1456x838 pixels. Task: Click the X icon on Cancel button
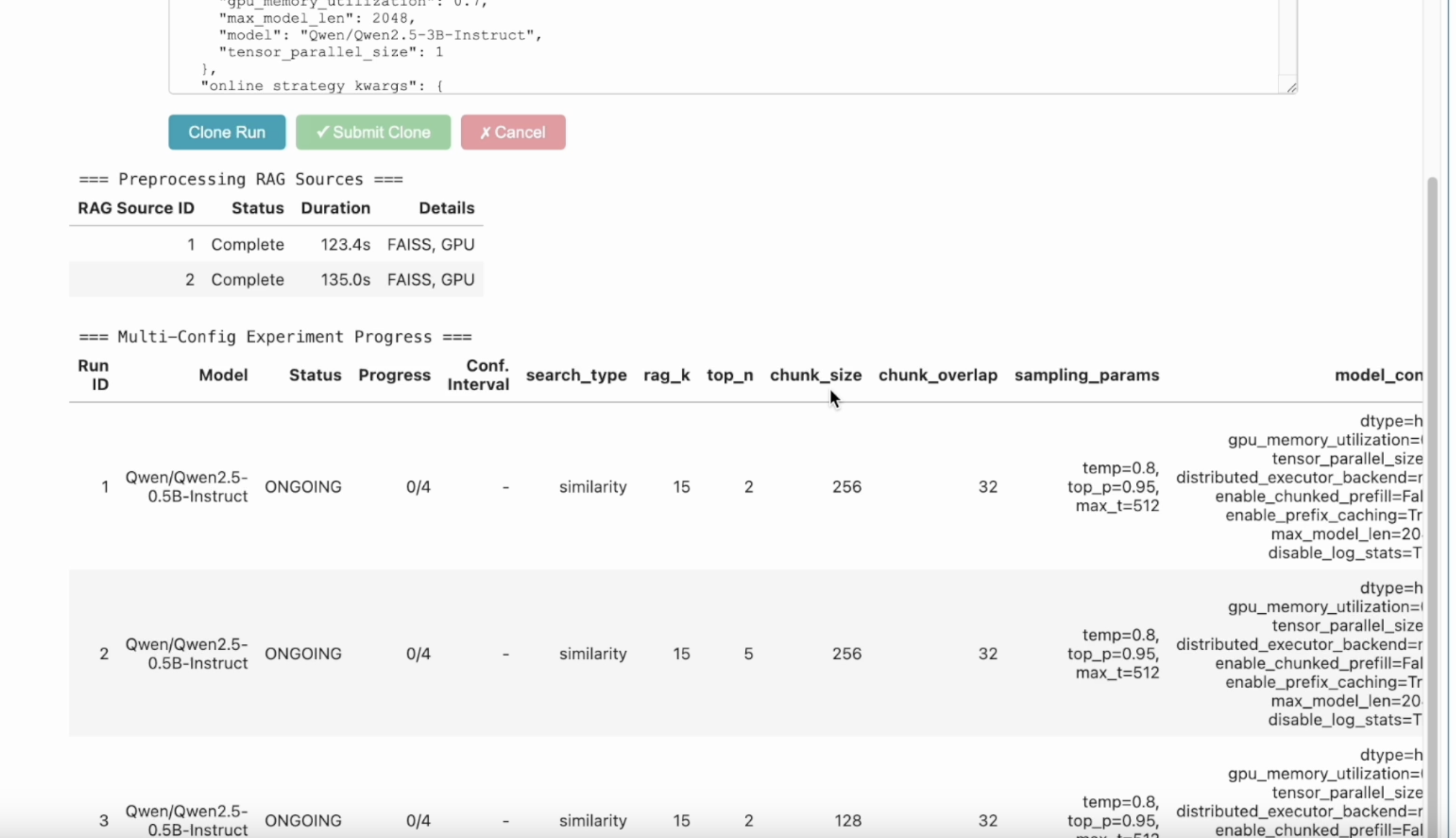[x=486, y=132]
